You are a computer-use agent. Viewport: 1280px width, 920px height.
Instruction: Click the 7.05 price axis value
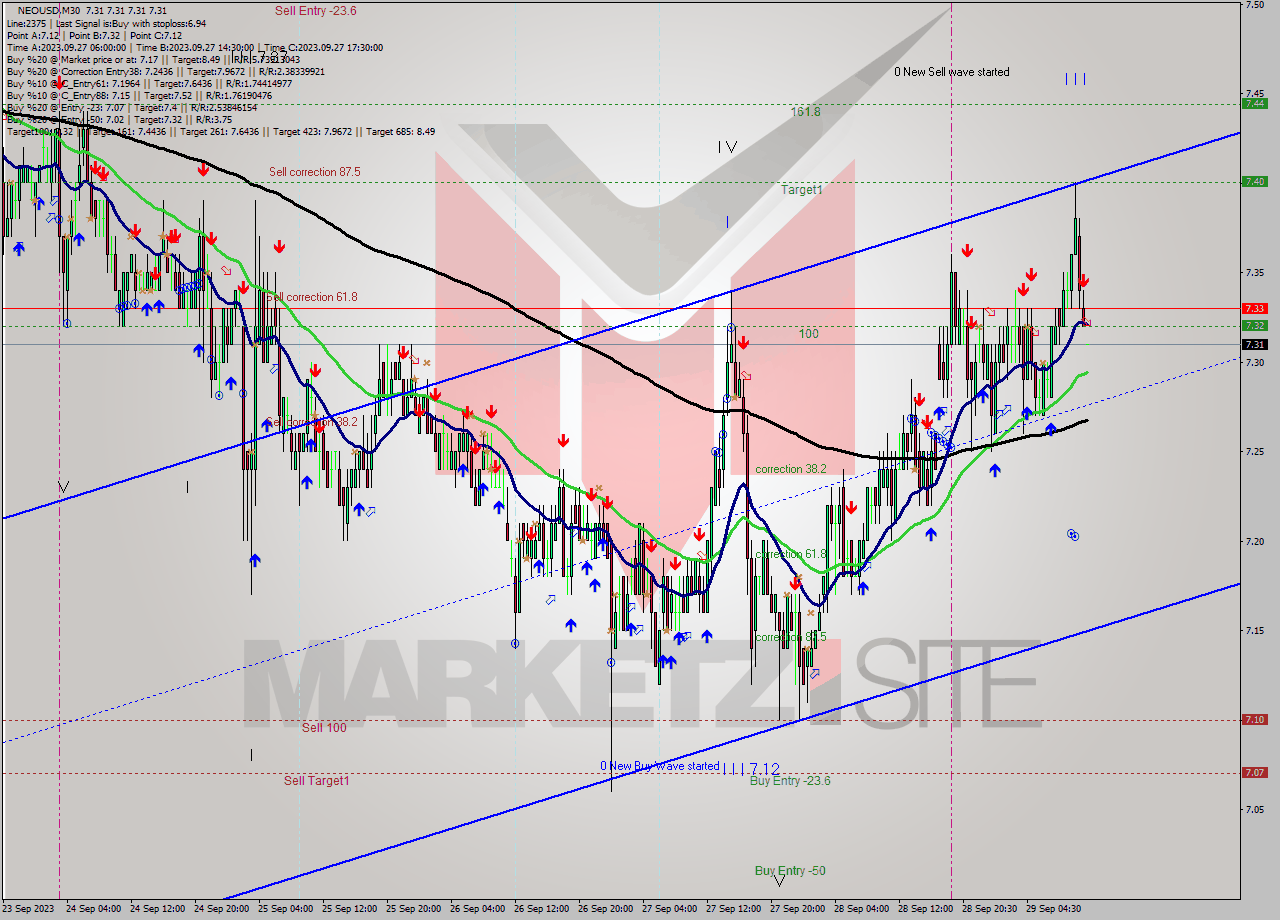(1255, 809)
